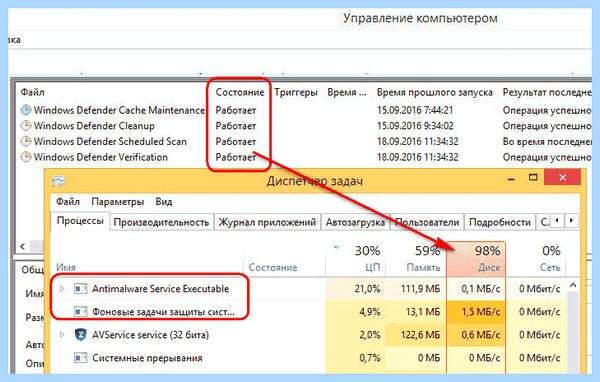Sort processes by Память column header
Viewport: 600px width, 382px height.
(x=416, y=259)
